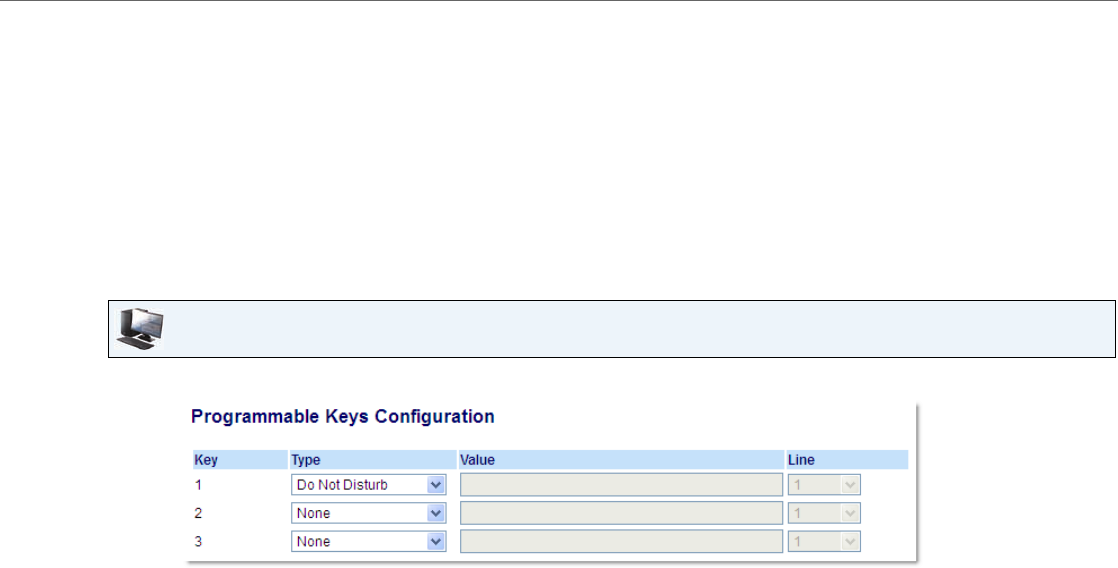Click the Programmable Keys Configuration heading

pyautogui.click(x=342, y=416)
